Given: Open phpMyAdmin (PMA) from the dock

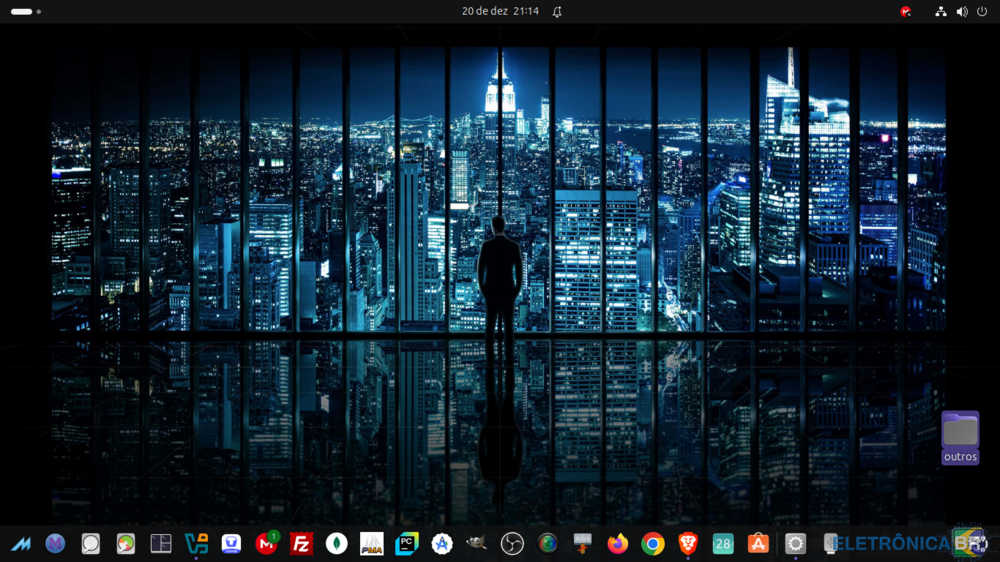Looking at the screenshot, I should [372, 544].
